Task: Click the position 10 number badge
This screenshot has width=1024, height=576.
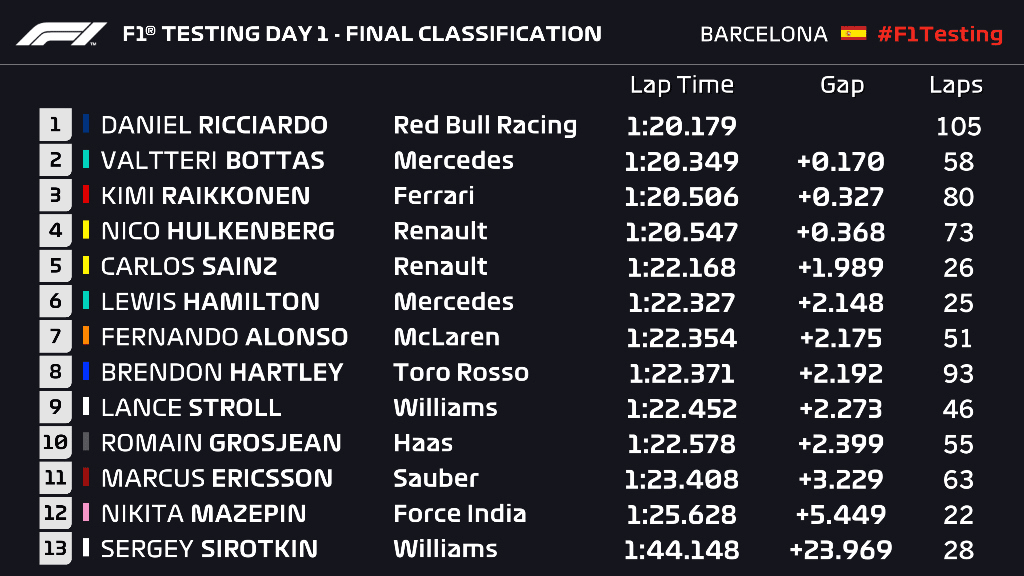Action: pos(55,442)
